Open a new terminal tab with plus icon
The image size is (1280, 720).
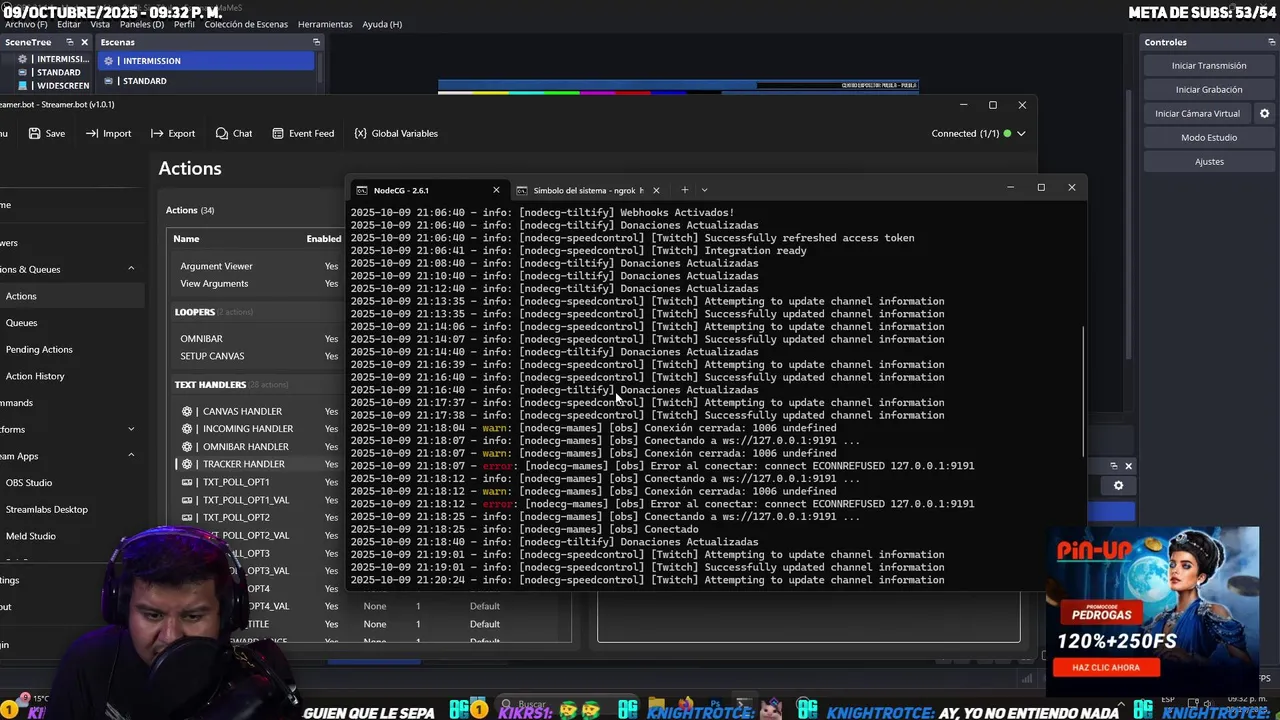(x=684, y=190)
